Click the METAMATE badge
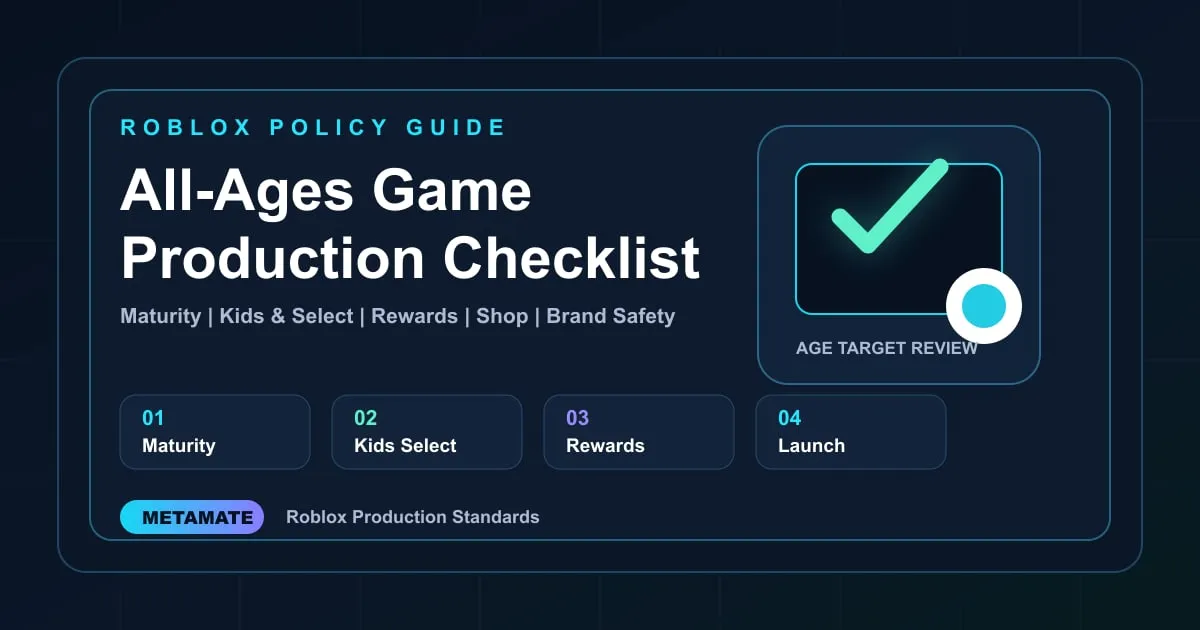This screenshot has width=1200, height=630. click(x=192, y=517)
